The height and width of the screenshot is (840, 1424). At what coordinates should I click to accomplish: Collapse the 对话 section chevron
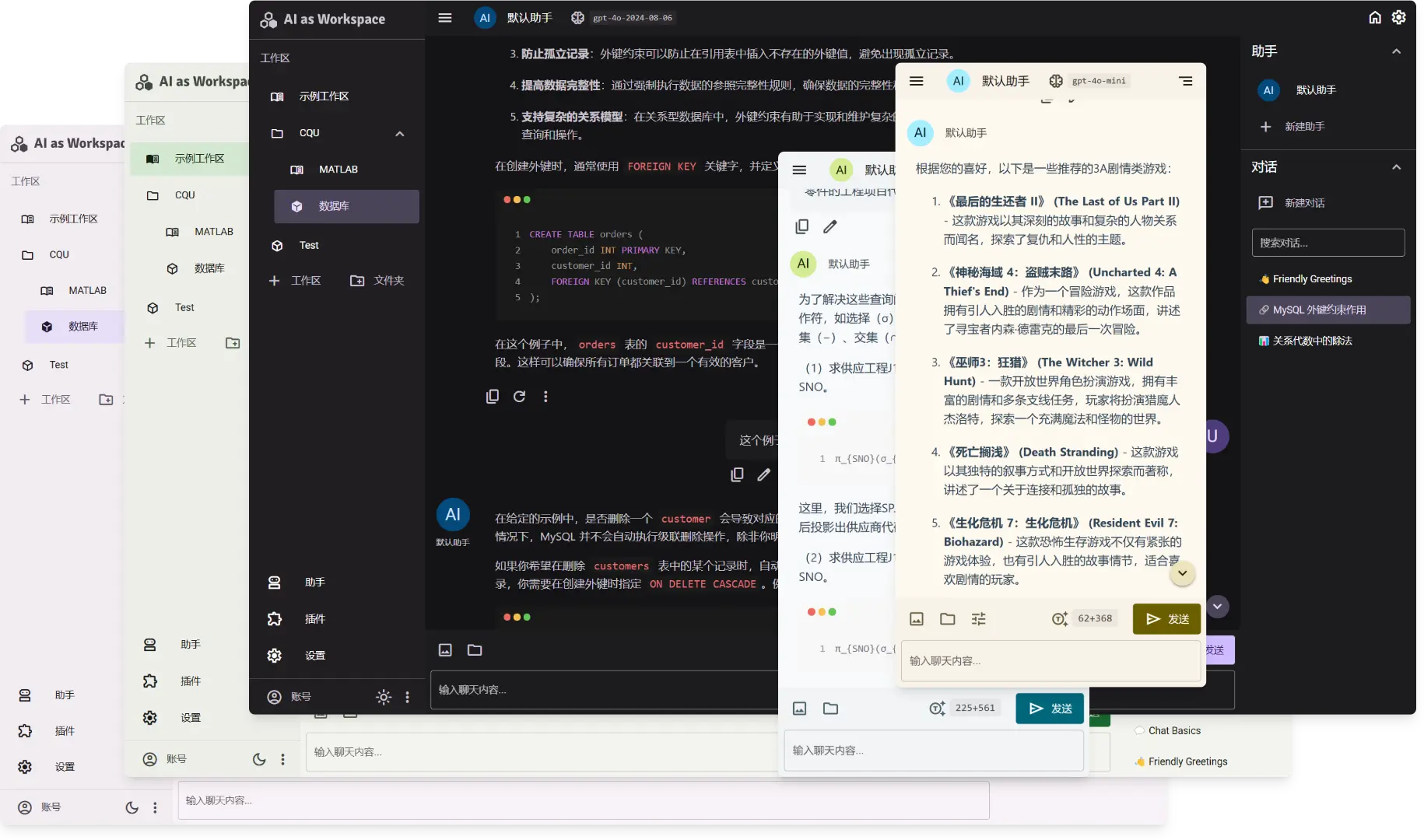pos(1396,167)
